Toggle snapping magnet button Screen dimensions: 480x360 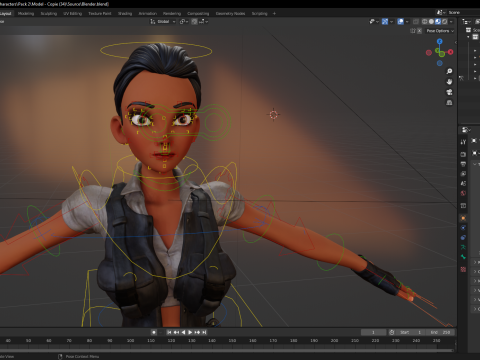pyautogui.click(x=194, y=21)
